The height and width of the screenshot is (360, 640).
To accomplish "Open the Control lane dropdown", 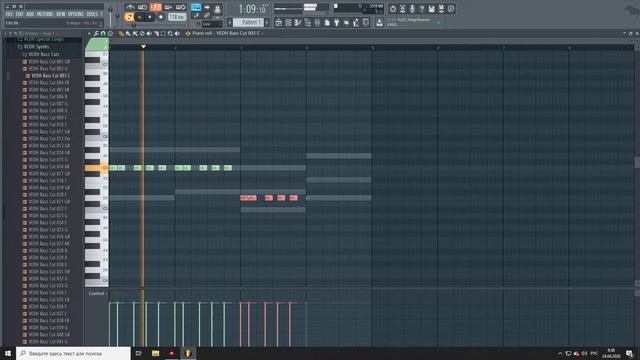I will point(98,293).
